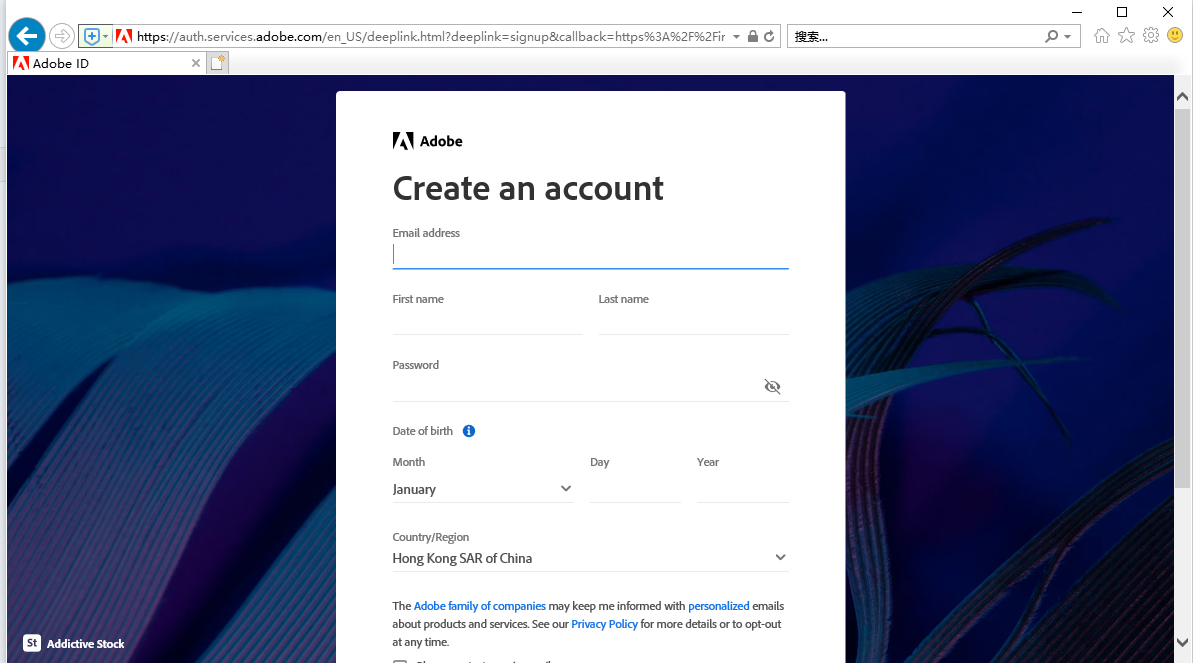Screen dimensions: 1193x663
Task: Click the Date of birth label
Action: 422,431
